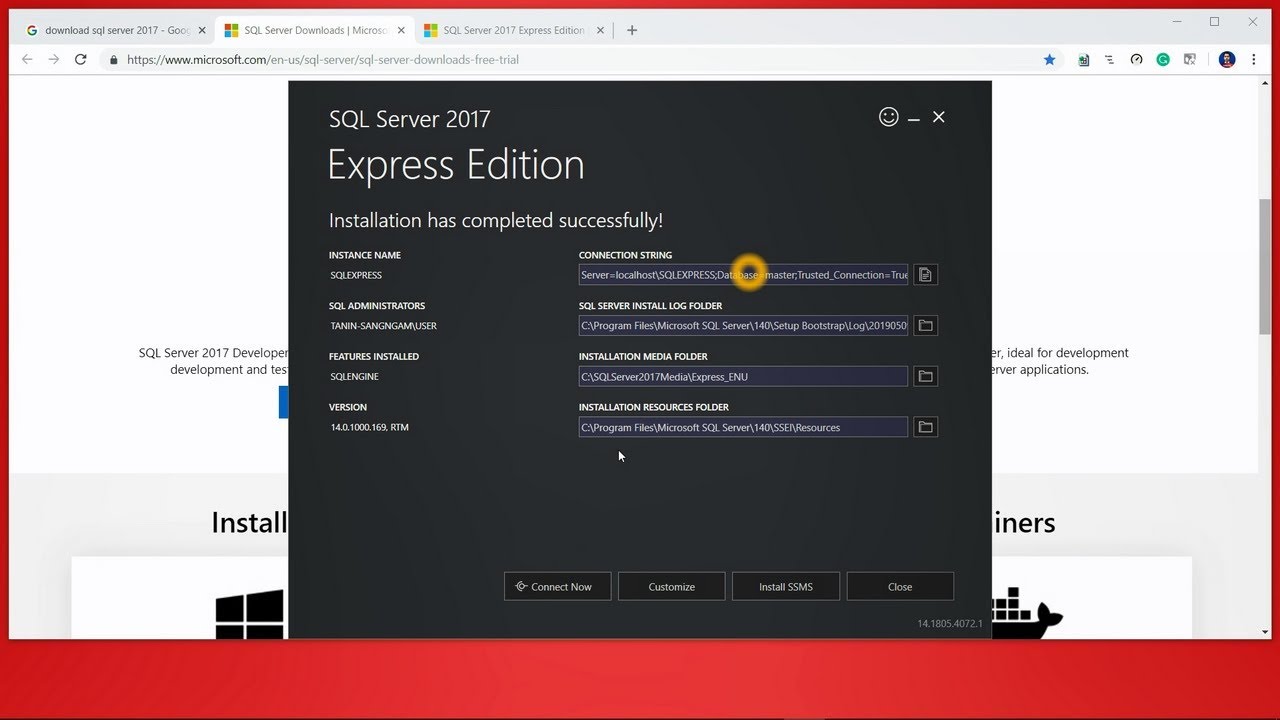This screenshot has height=720, width=1280.
Task: Close the installer using the X icon
Action: point(938,117)
